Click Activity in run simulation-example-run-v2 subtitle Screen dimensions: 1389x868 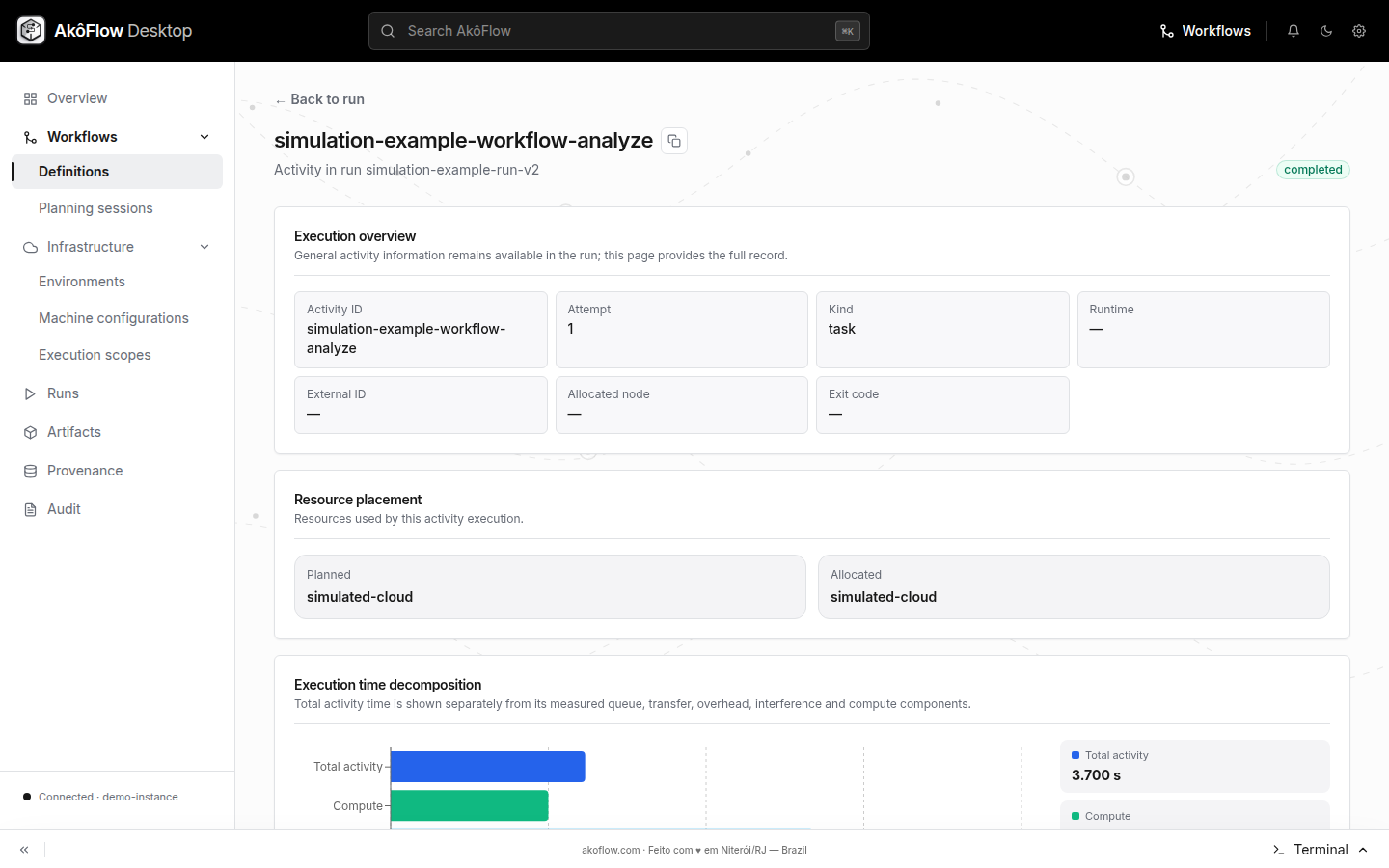point(406,170)
